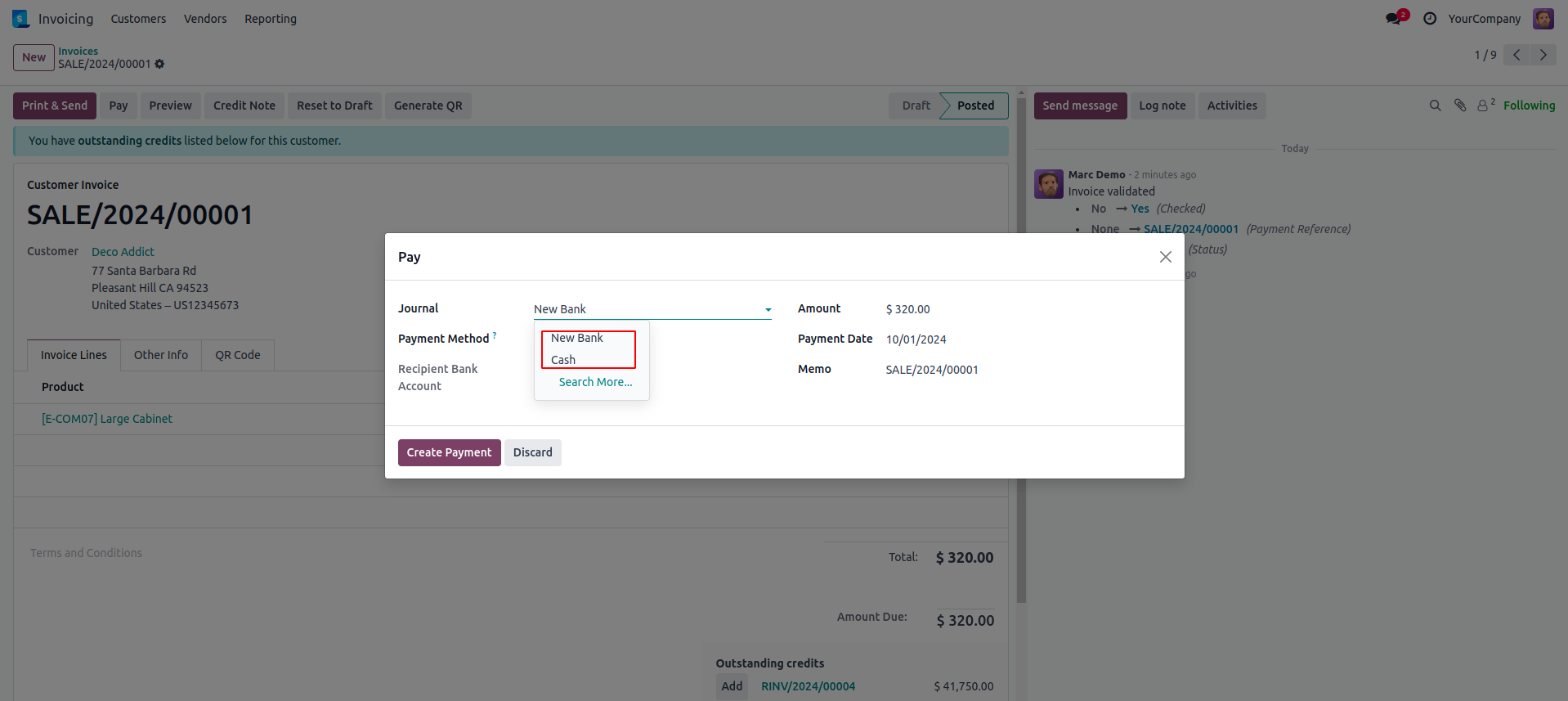1568x701 pixels.
Task: Click the user avatar in top bar
Action: [1543, 19]
